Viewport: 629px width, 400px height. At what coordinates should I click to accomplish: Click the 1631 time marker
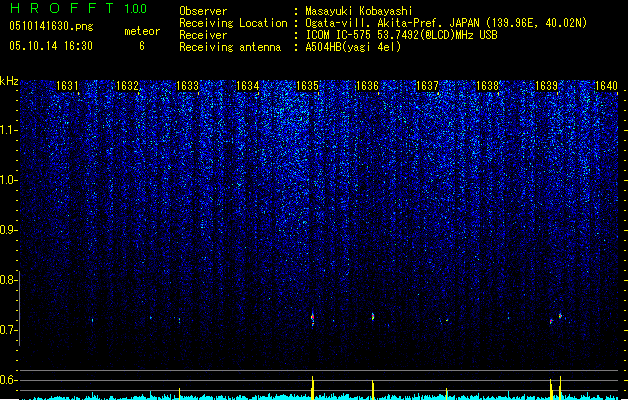(67, 86)
